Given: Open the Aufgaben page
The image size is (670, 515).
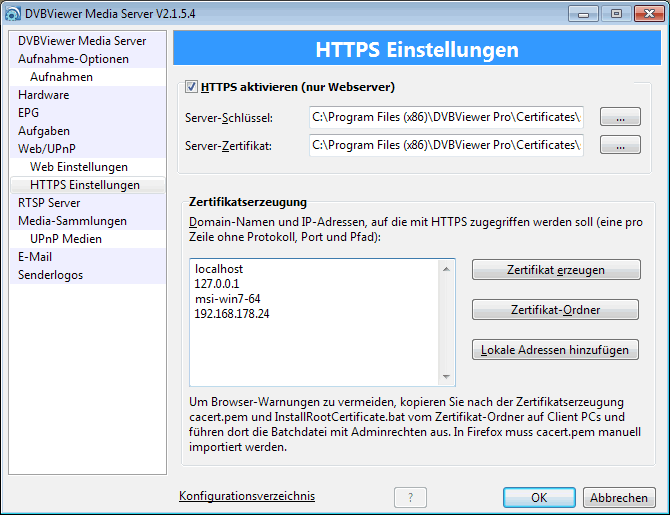Looking at the screenshot, I should [x=88, y=131].
